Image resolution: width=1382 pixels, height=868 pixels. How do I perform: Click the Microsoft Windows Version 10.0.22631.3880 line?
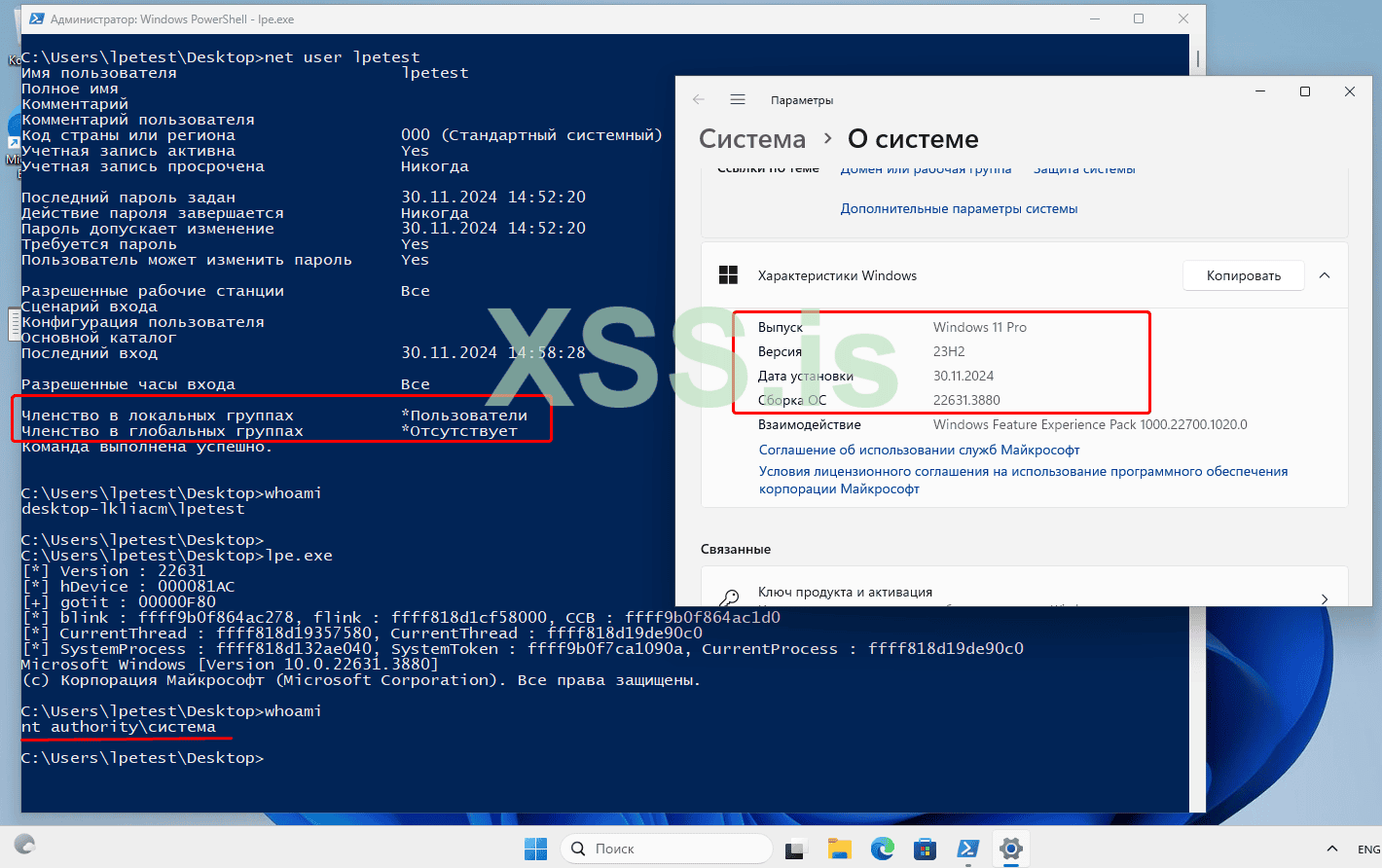231,665
